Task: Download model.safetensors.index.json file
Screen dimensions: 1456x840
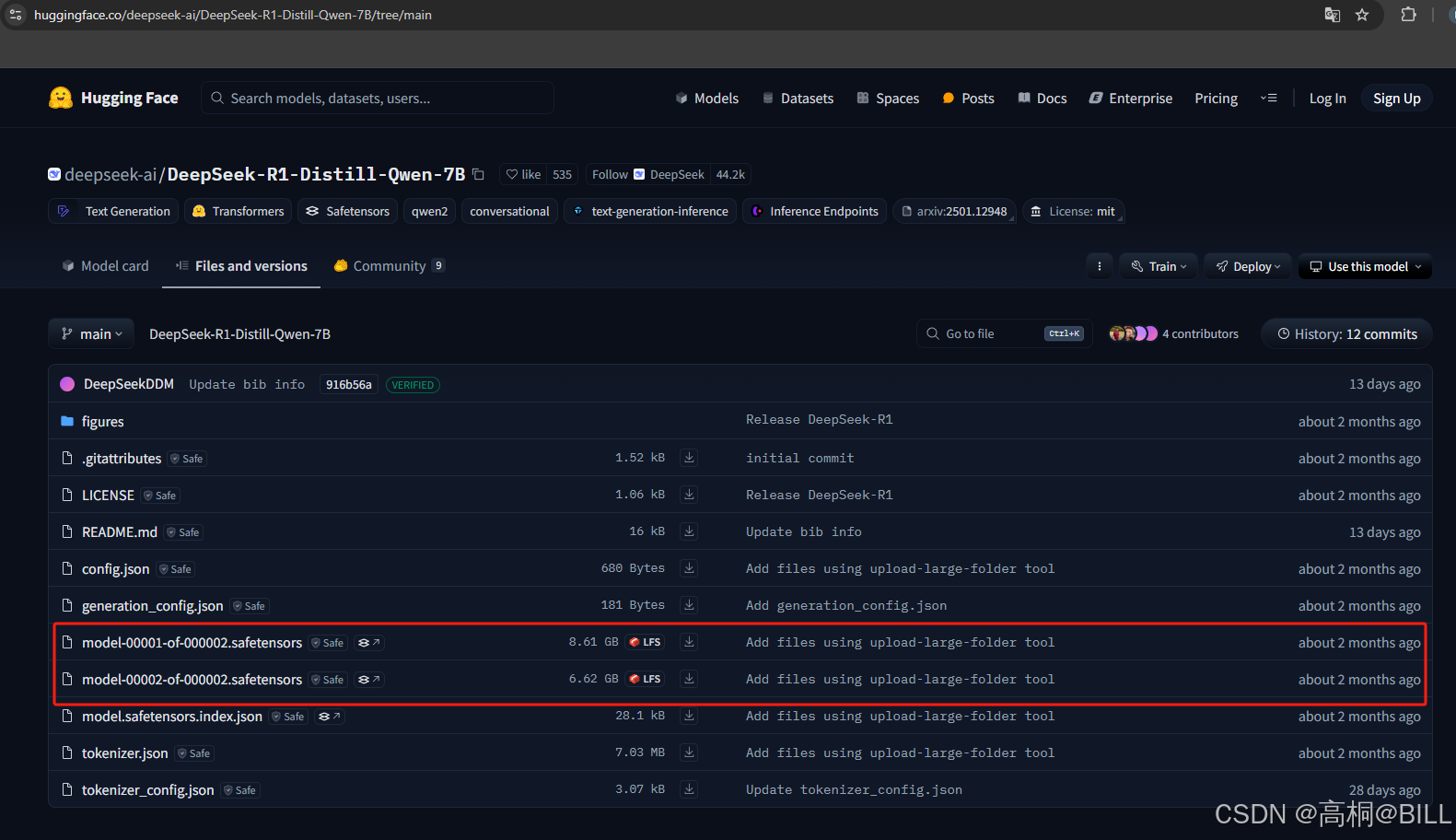Action: pos(689,716)
